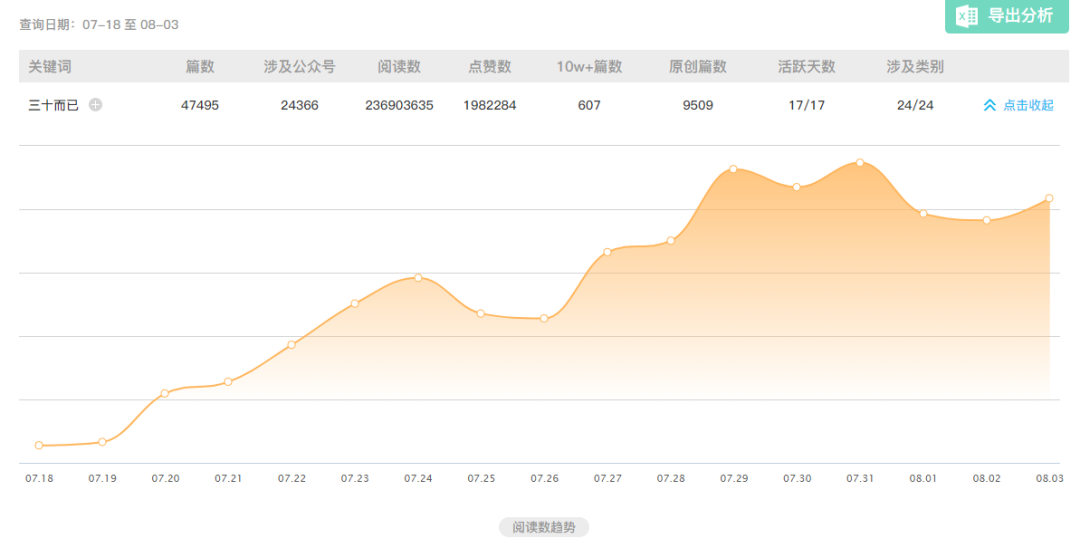Click the 阅读数趋势 pill button

point(543,527)
